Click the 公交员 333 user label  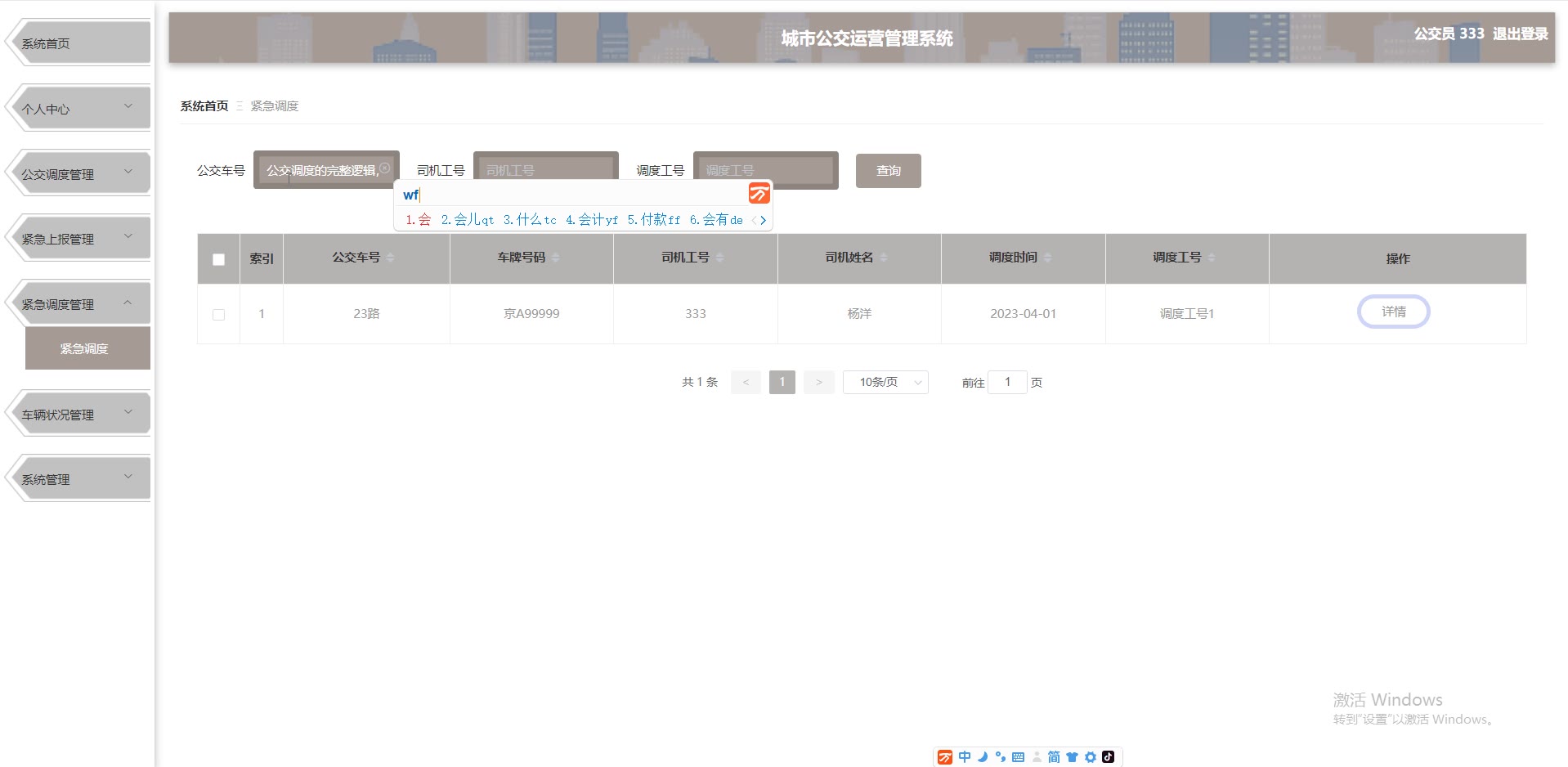tap(1449, 34)
